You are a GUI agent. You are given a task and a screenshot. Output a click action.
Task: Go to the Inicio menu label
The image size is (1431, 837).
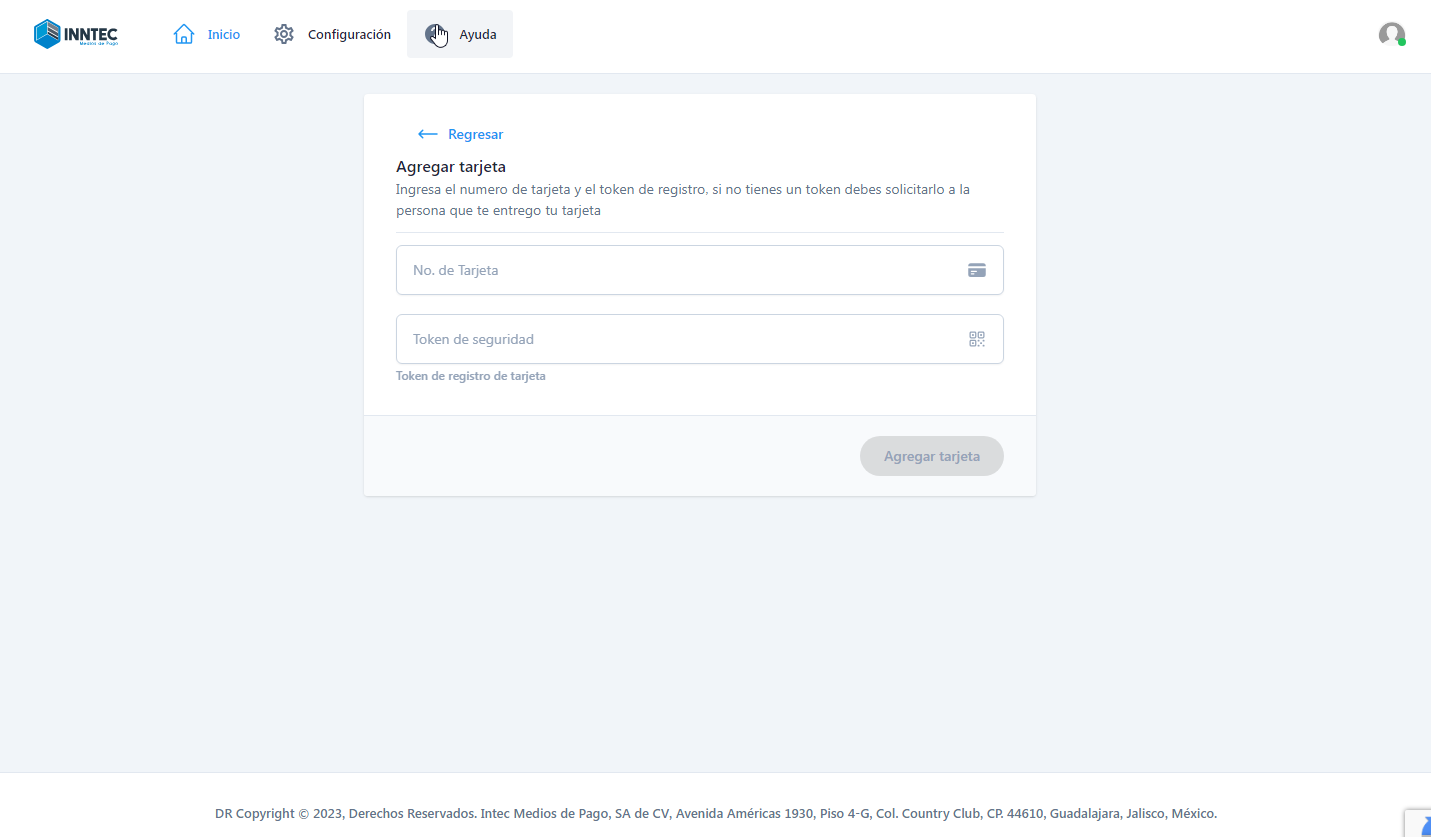point(224,34)
